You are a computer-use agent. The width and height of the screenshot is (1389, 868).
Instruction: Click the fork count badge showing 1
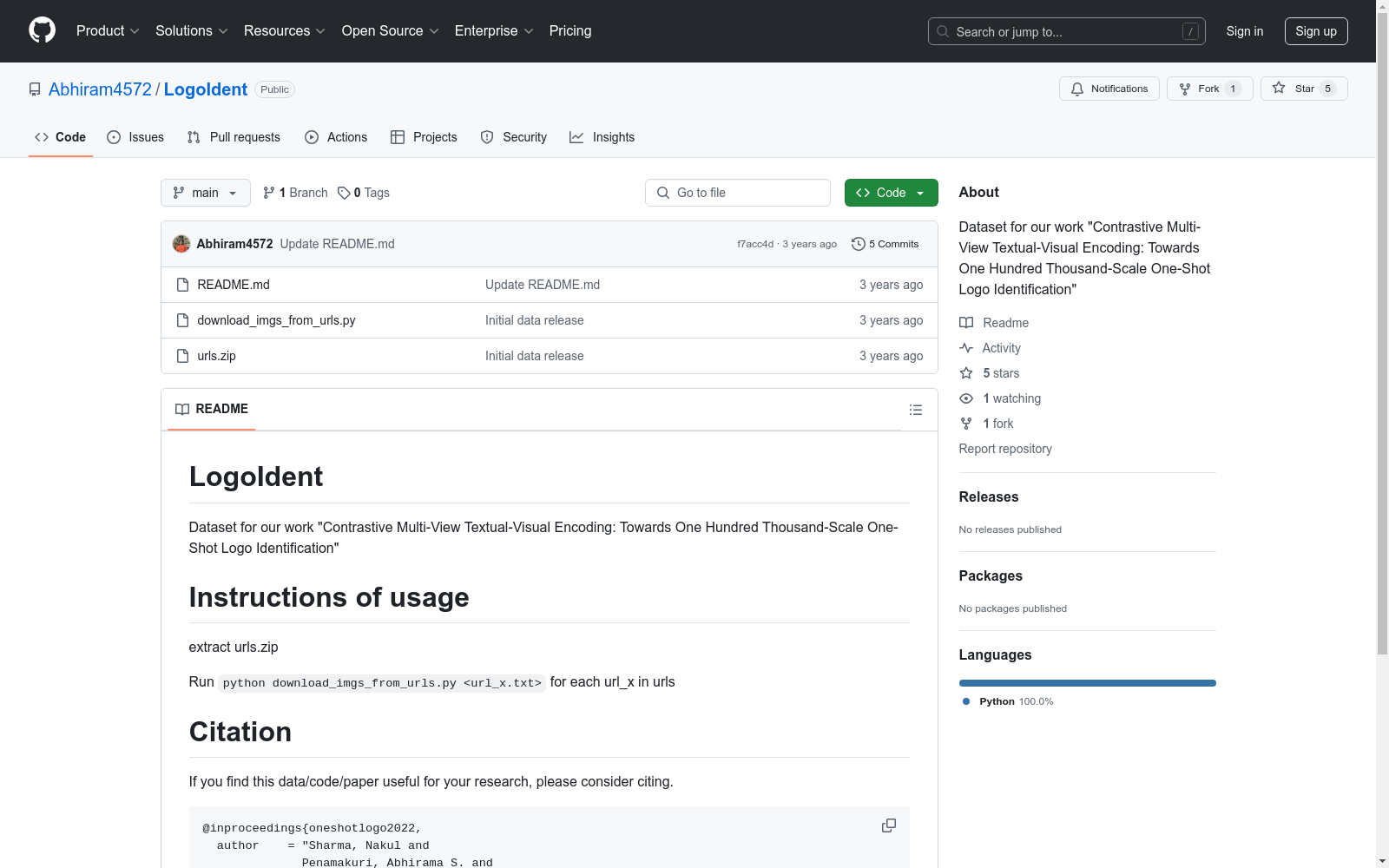pyautogui.click(x=1233, y=89)
